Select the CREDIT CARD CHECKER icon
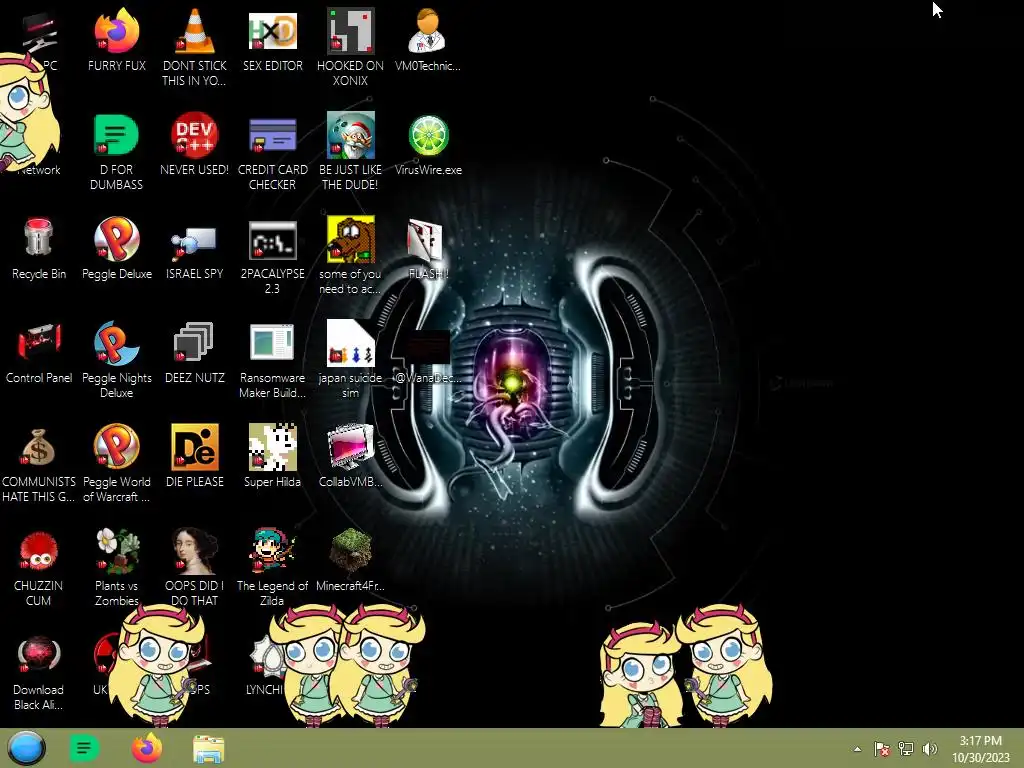Screen dimensions: 1024x768 click(272, 135)
